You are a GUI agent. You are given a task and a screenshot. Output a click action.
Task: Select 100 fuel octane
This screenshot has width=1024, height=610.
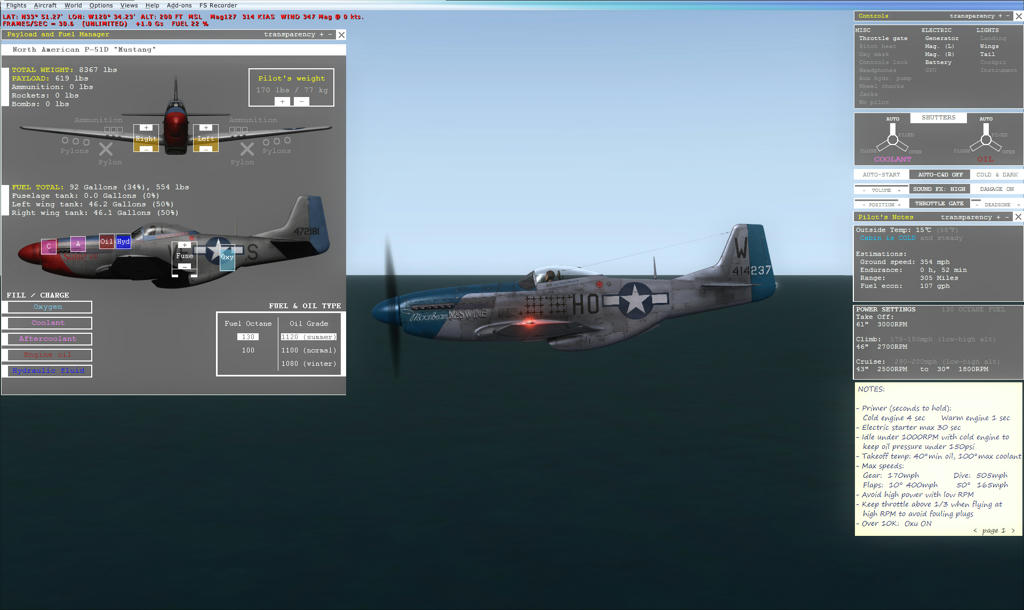click(248, 351)
